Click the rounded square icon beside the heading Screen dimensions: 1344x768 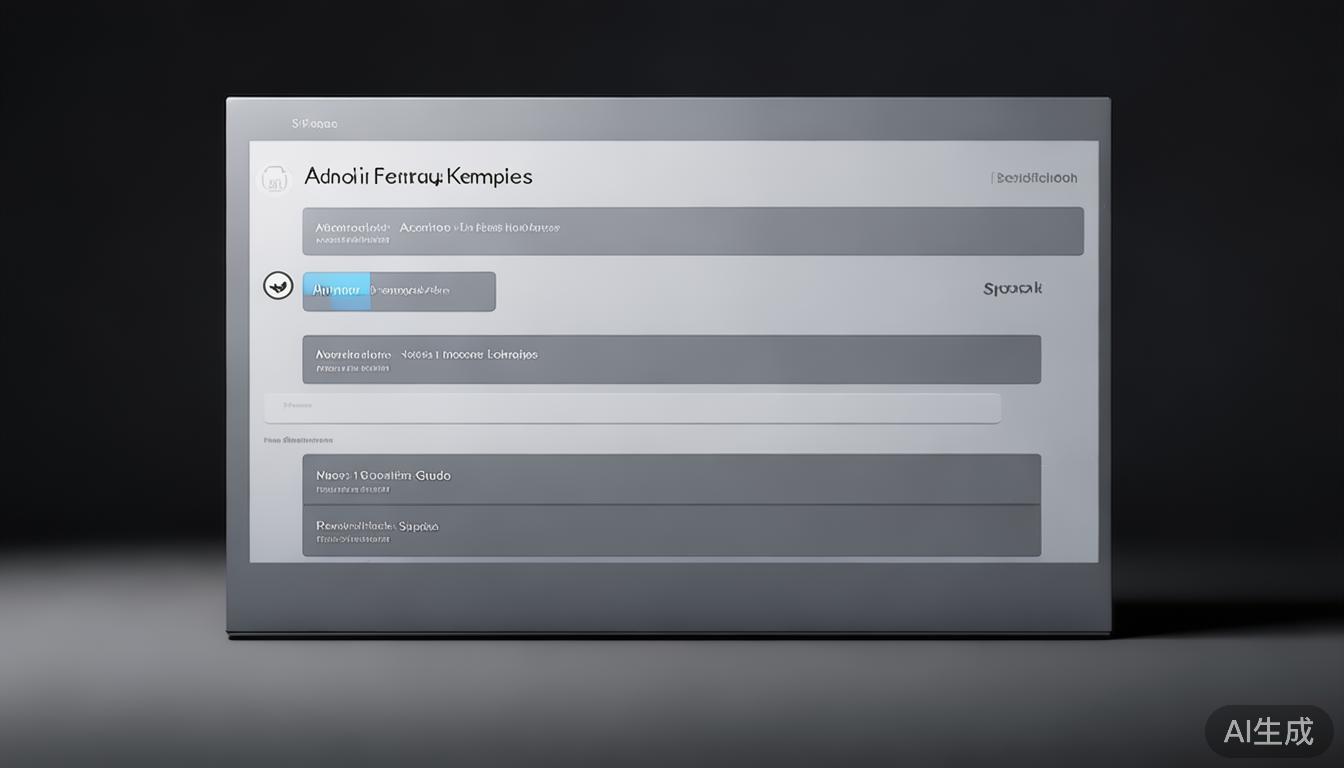[x=274, y=179]
